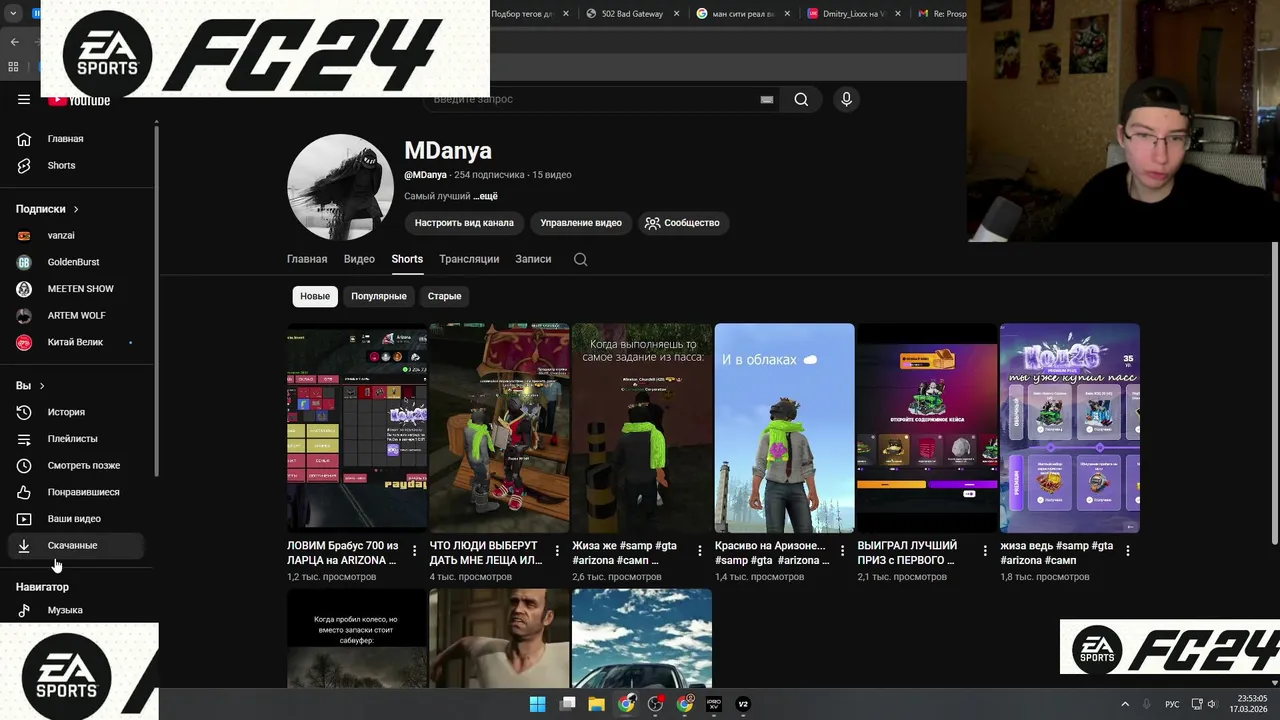Switch to the Видео channel tab

359,259
